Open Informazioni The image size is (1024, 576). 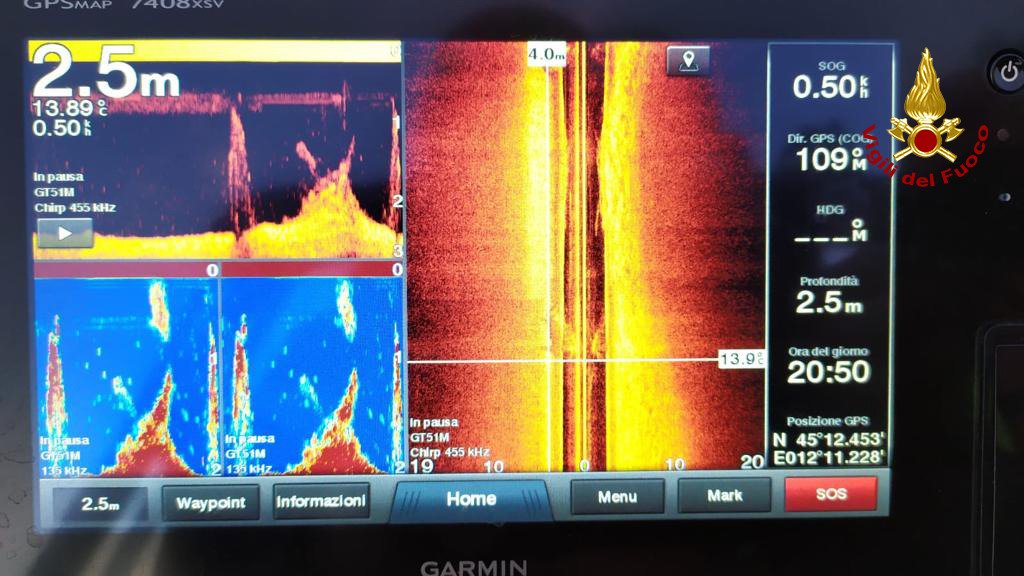pos(321,501)
